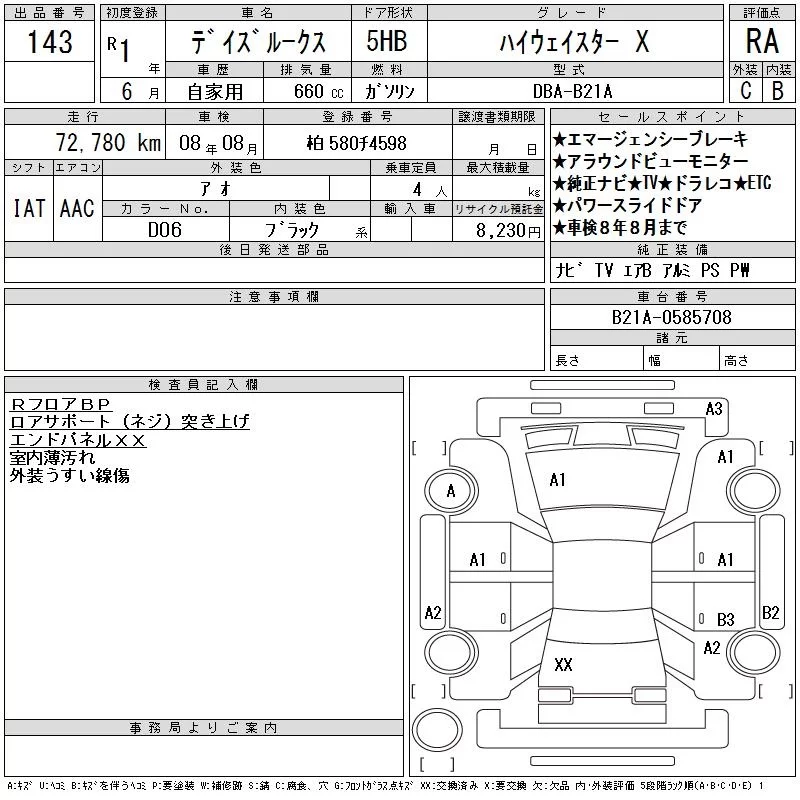This screenshot has width=800, height=800.
Task: Select sales point 車検8年8月まで
Action: tap(619, 227)
